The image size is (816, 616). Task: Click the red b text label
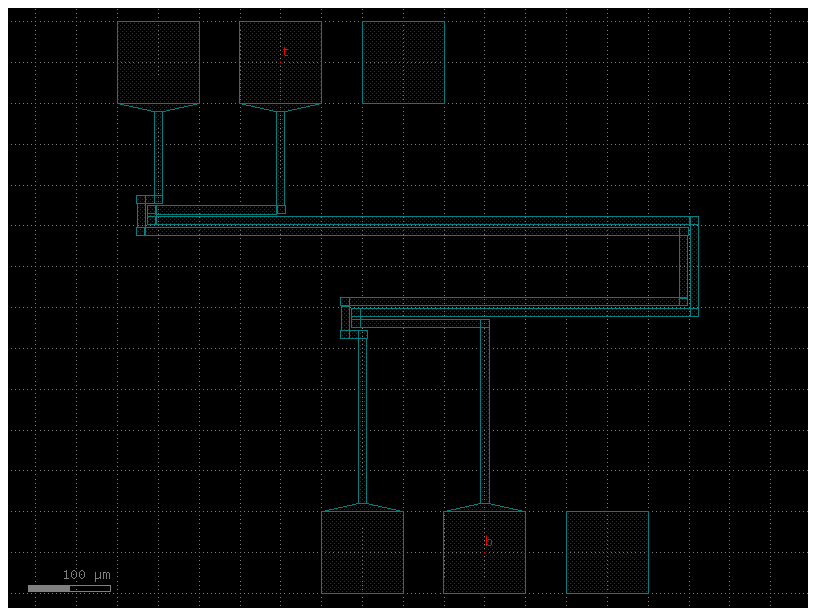[487, 541]
